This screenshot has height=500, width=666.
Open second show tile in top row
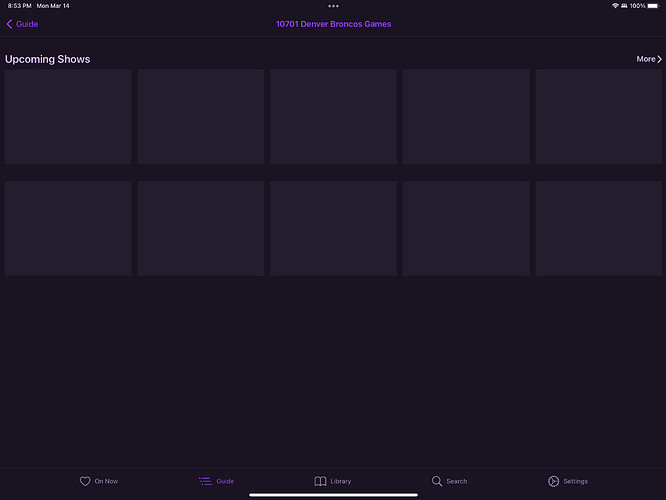pyautogui.click(x=201, y=117)
